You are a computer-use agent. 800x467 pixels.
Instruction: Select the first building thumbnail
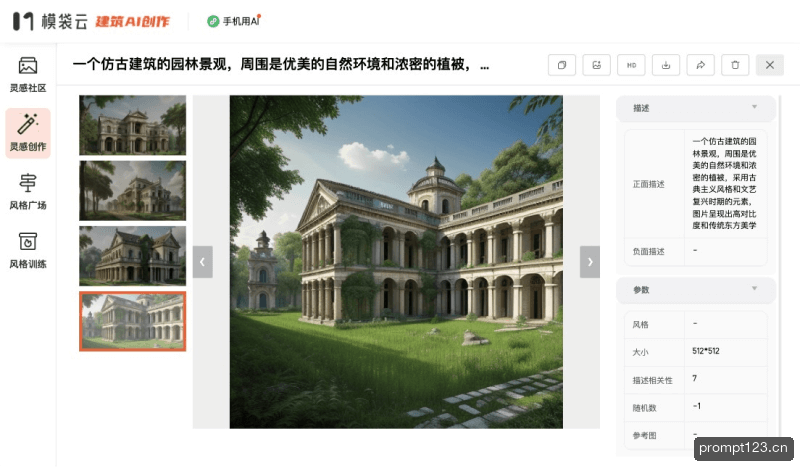(133, 125)
